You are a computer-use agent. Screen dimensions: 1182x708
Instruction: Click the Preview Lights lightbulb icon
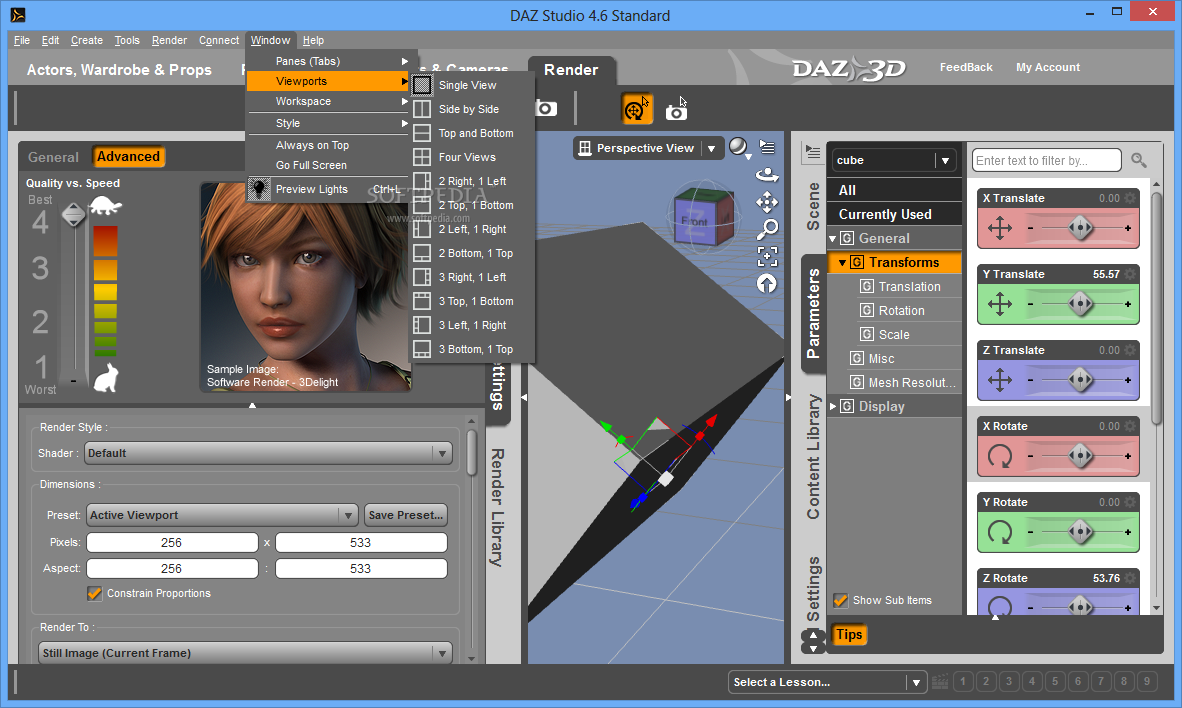click(x=259, y=188)
